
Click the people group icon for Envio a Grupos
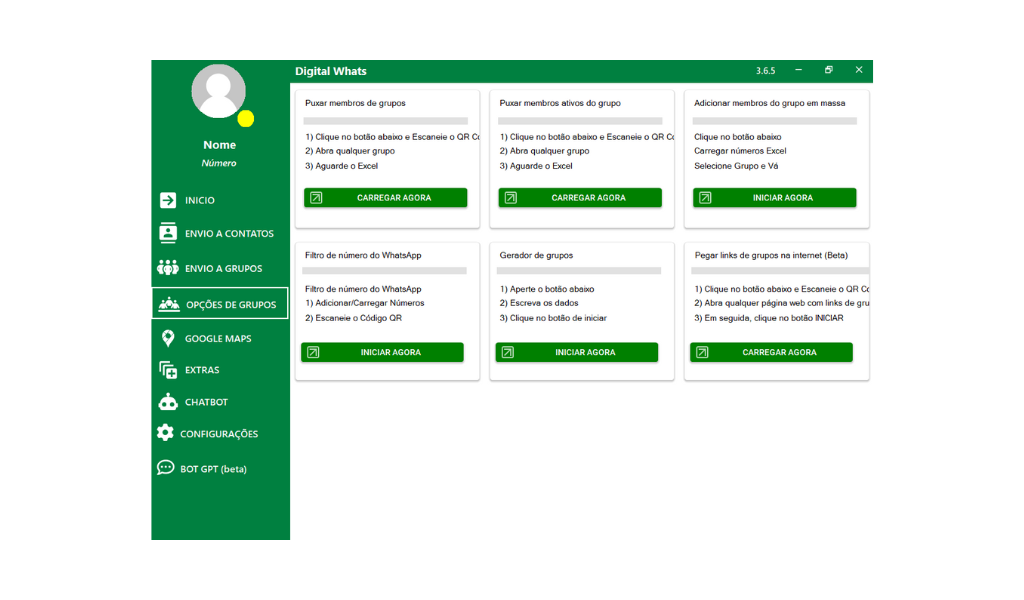pos(168,268)
